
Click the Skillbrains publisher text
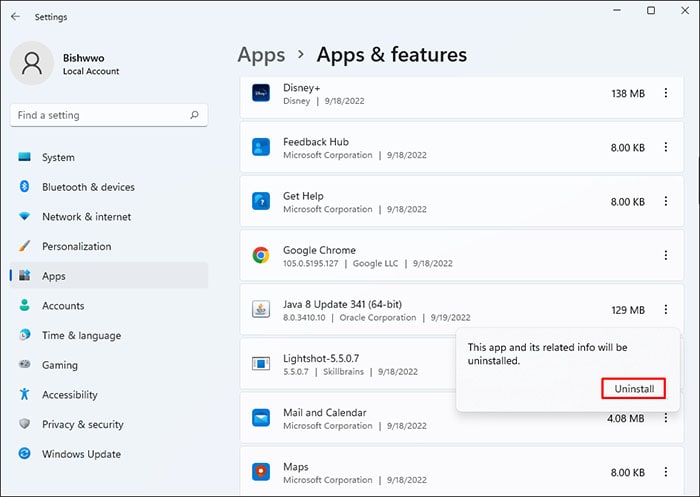click(343, 372)
